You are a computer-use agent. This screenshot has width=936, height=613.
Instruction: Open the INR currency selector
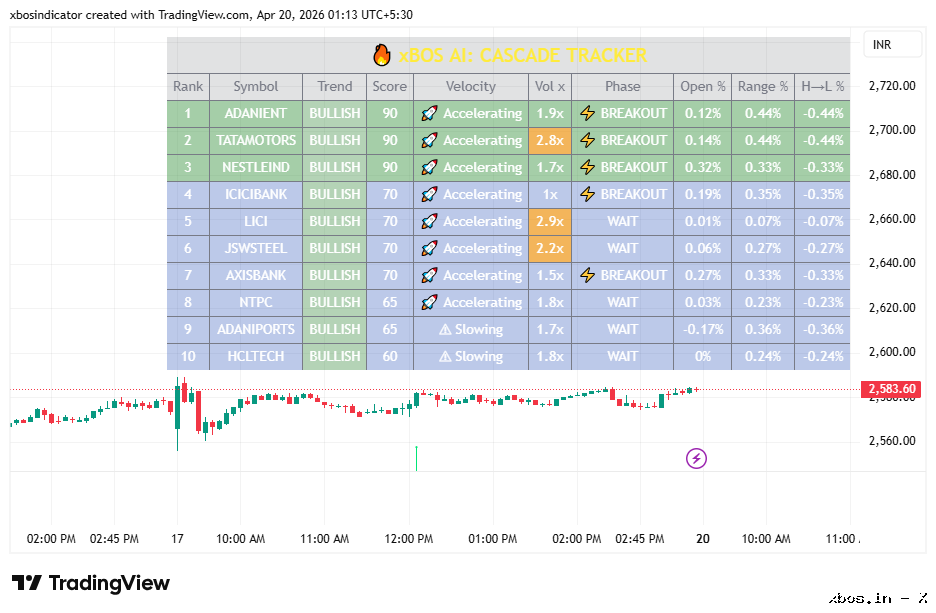click(x=892, y=45)
